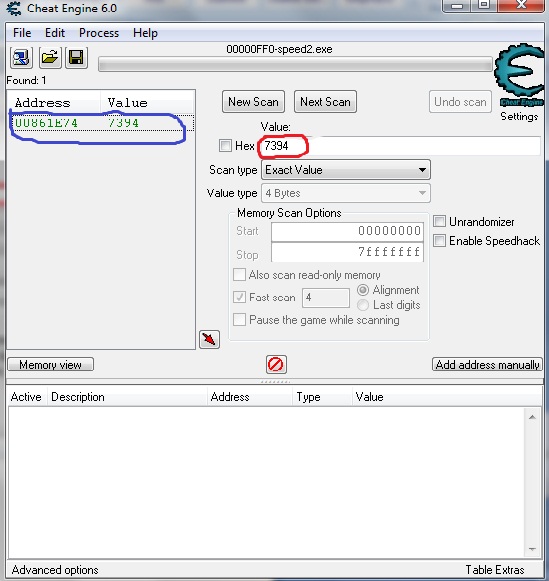Click the save floppy disk icon
Screen dimensions: 549x581
pos(76,58)
